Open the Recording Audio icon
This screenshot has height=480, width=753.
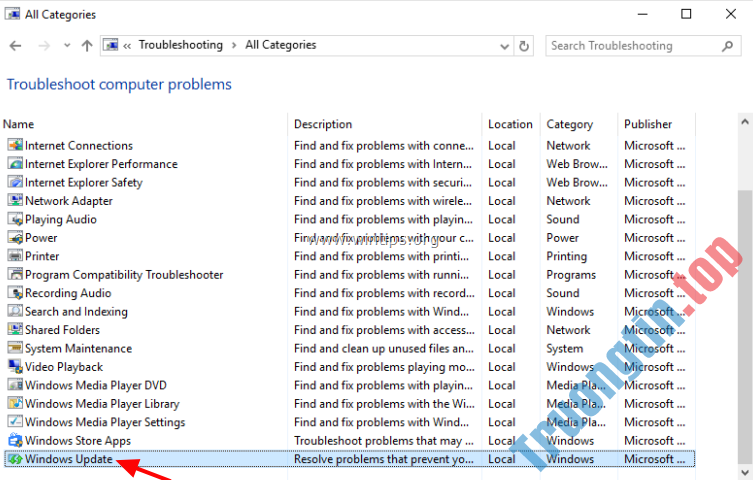click(15, 293)
